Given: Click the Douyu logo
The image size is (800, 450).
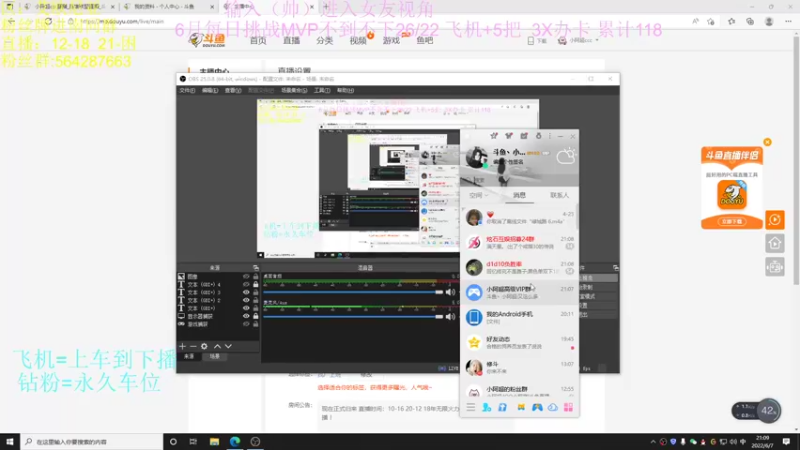Looking at the screenshot, I should 207,40.
